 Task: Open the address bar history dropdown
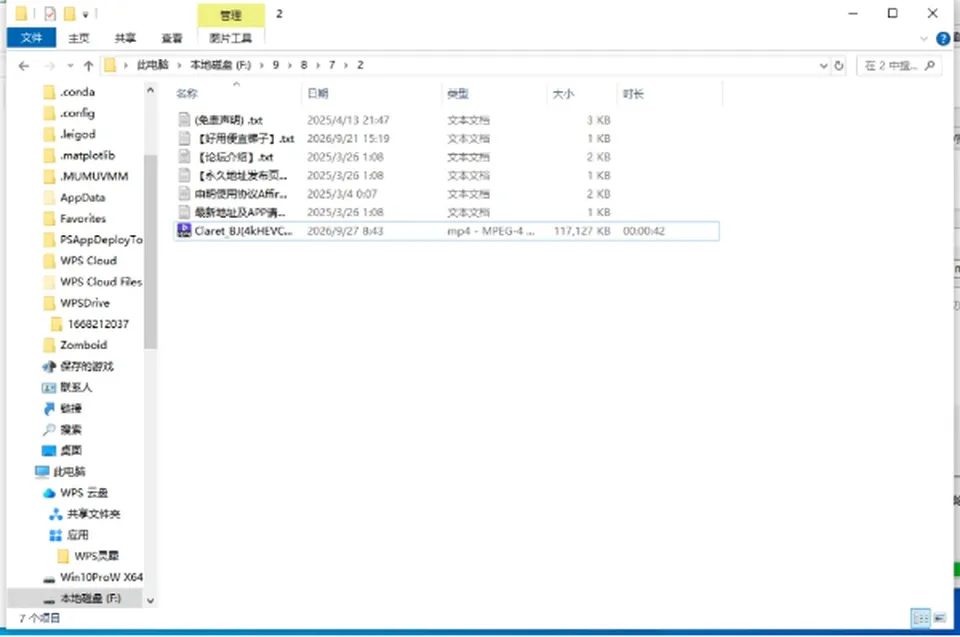[823, 66]
